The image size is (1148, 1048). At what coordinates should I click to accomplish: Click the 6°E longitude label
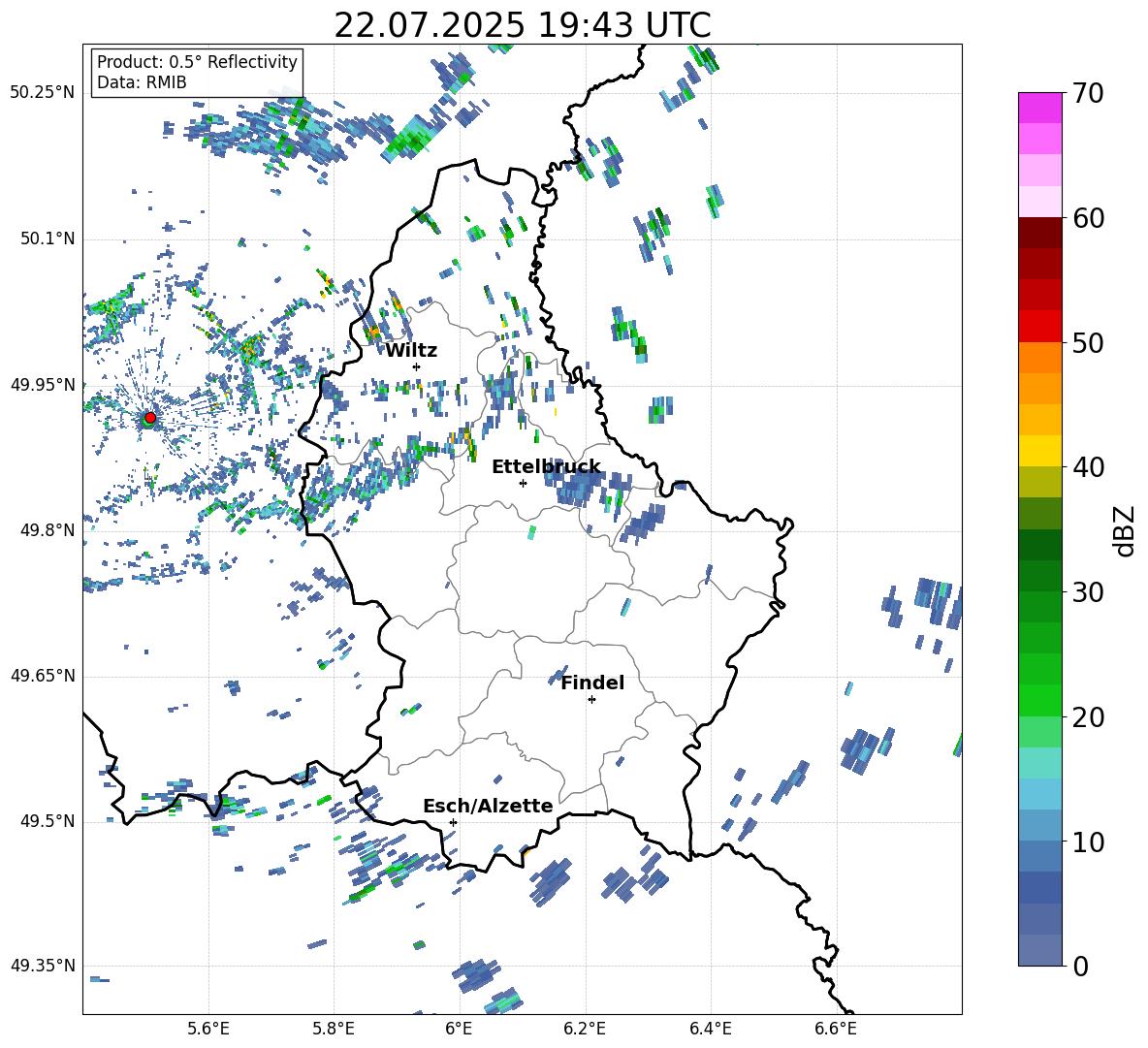coord(459,1029)
